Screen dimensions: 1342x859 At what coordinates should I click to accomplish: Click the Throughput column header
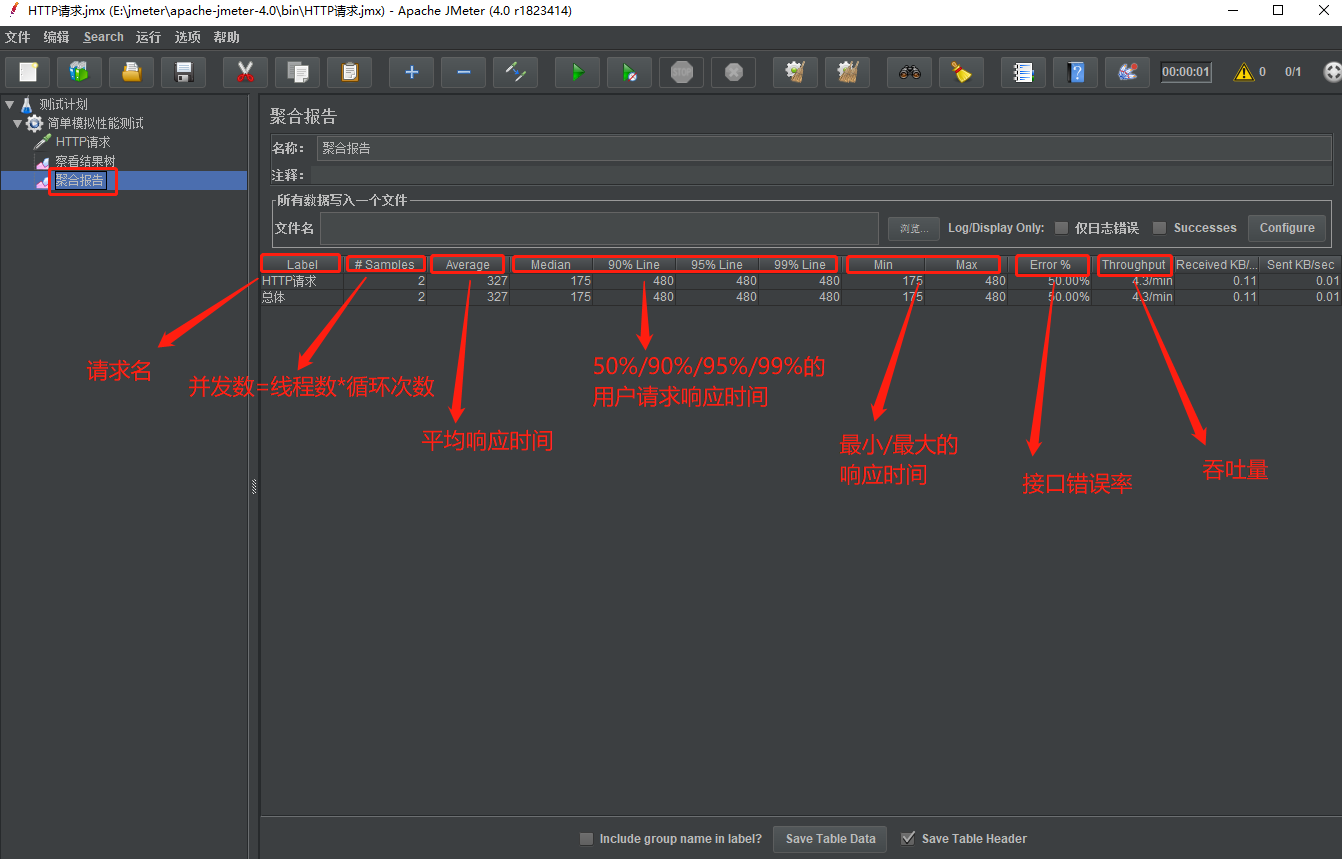click(x=1133, y=265)
